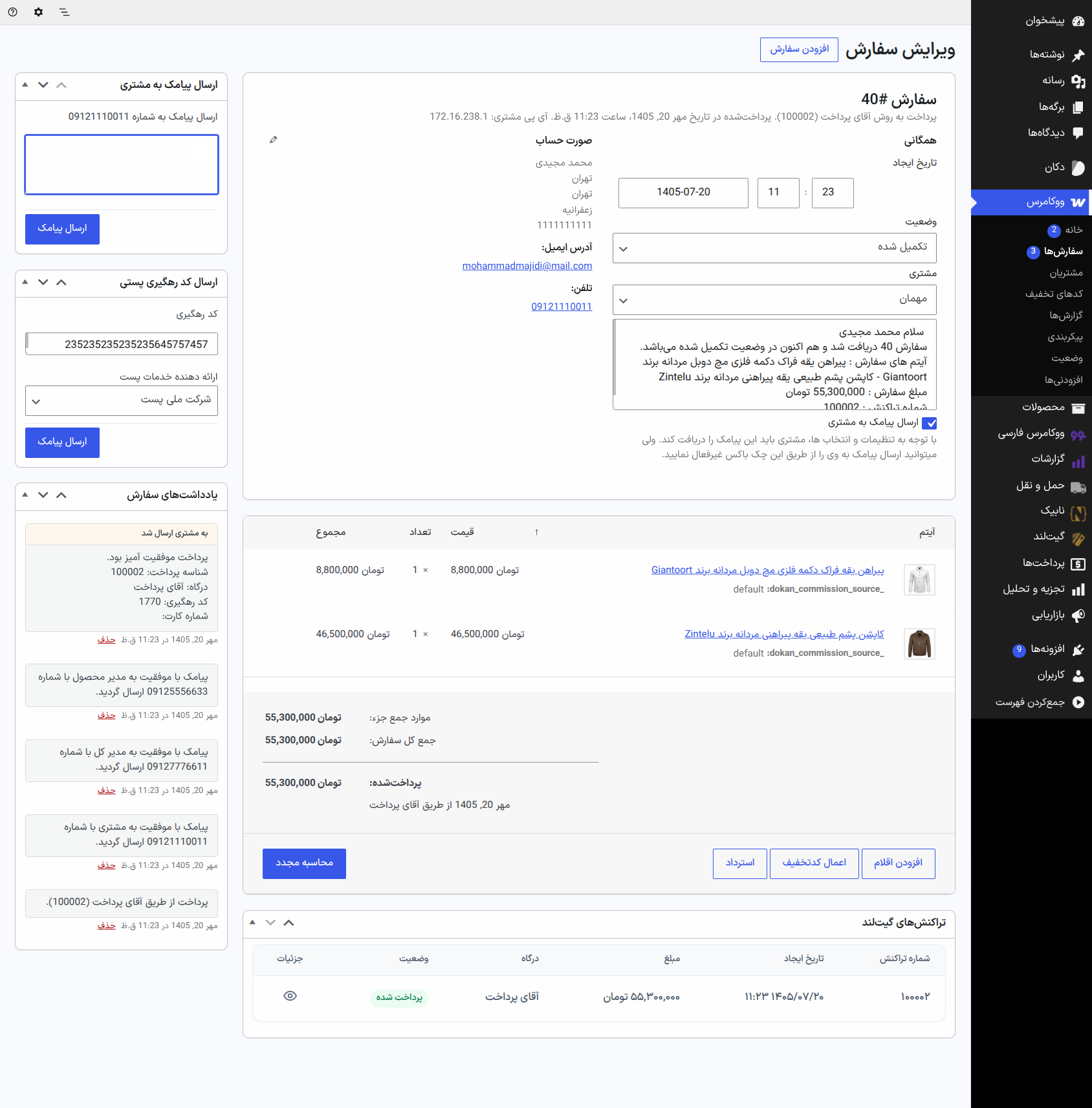Collapse the ارسال کد رهگیری پستی panel
This screenshot has height=1108, width=1092.
tap(25, 282)
